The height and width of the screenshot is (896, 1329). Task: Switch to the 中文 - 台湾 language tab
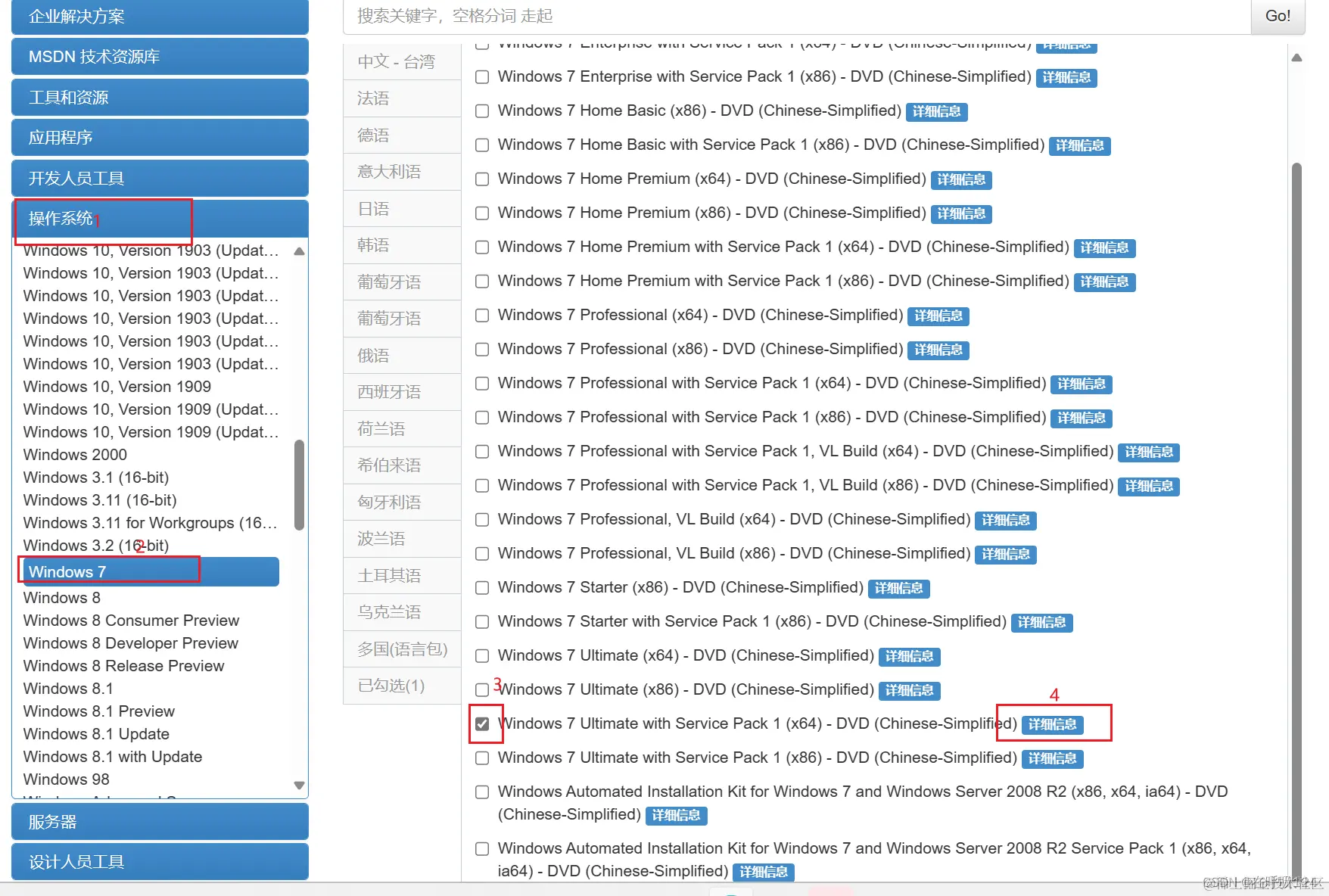coord(402,62)
